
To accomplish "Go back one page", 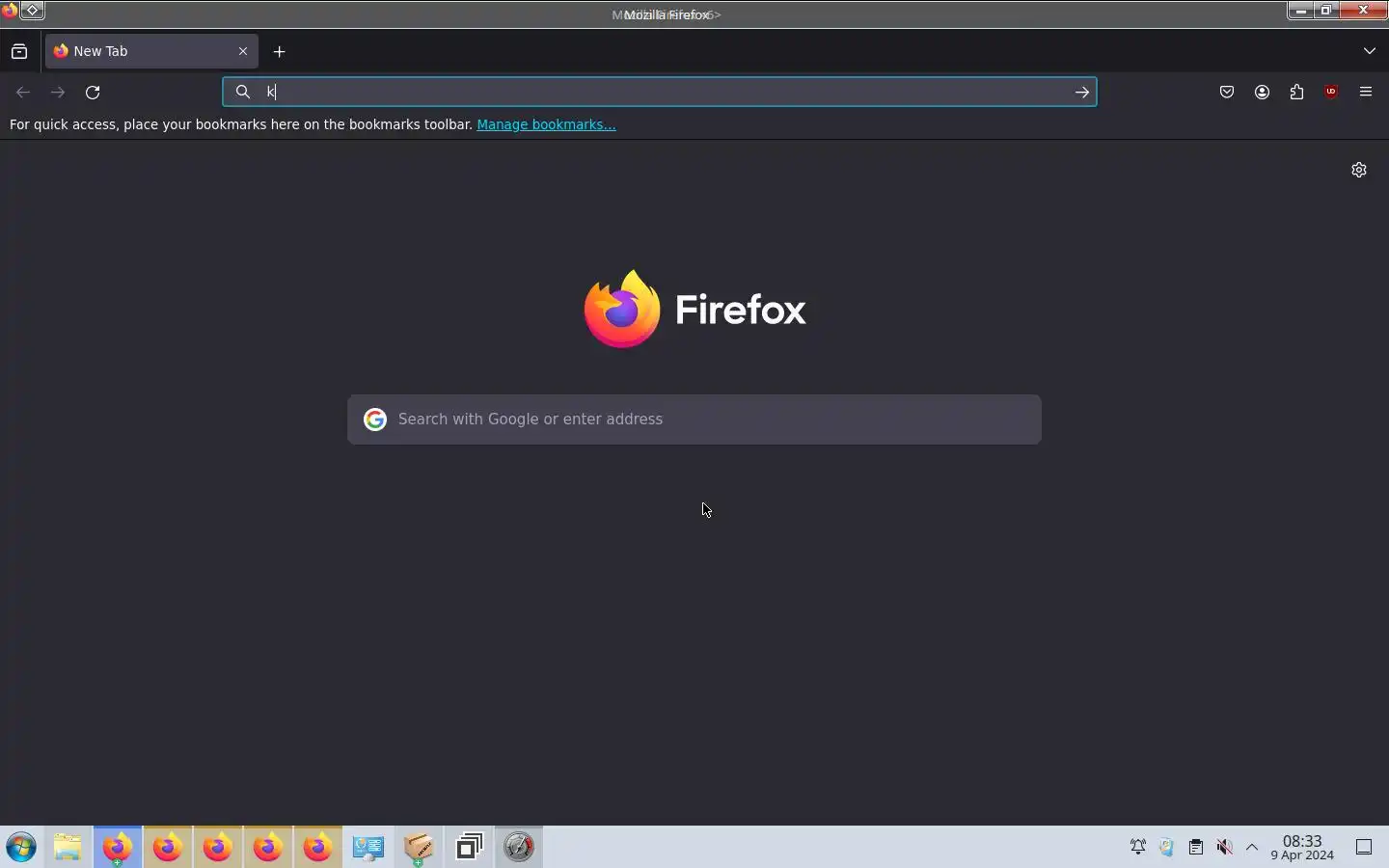I will pos(23,93).
